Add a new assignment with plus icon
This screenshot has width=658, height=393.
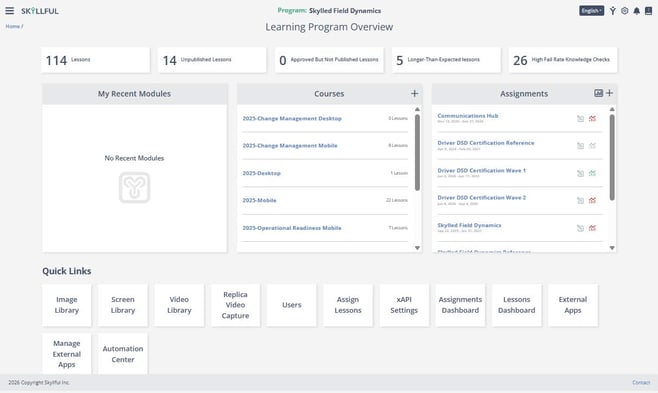point(609,93)
